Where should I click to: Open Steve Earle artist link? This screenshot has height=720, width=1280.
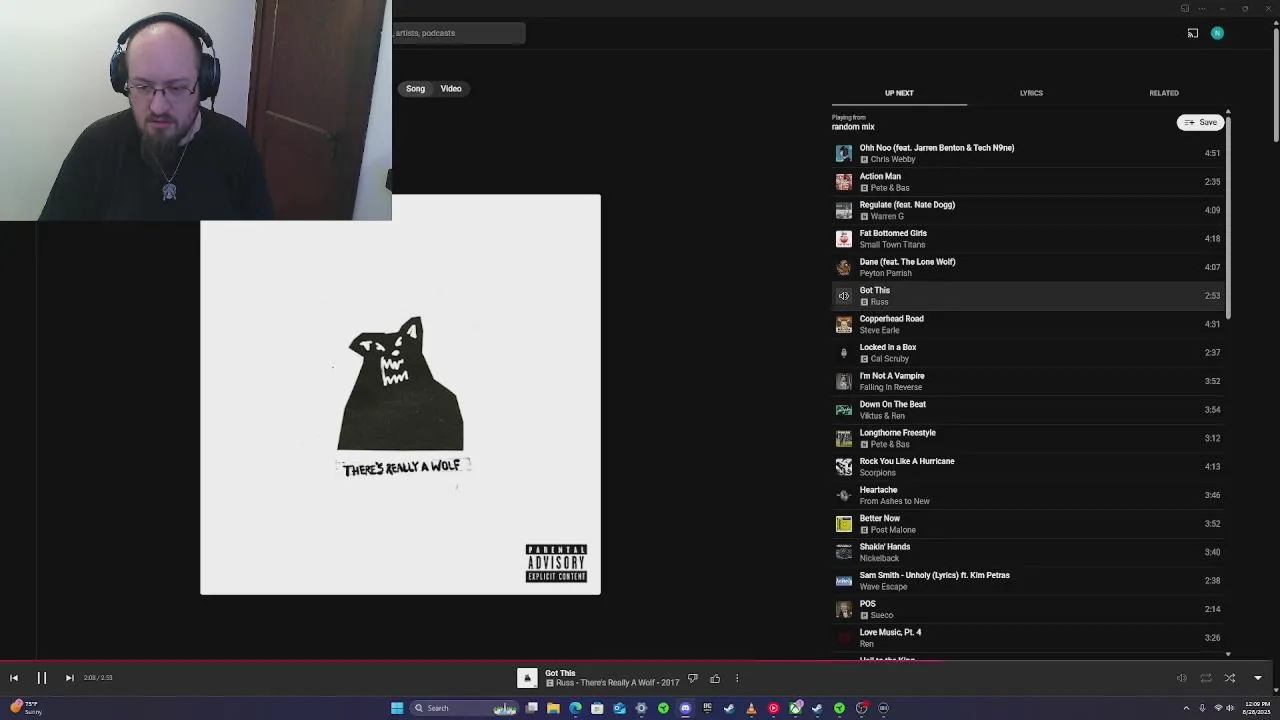pyautogui.click(x=879, y=330)
